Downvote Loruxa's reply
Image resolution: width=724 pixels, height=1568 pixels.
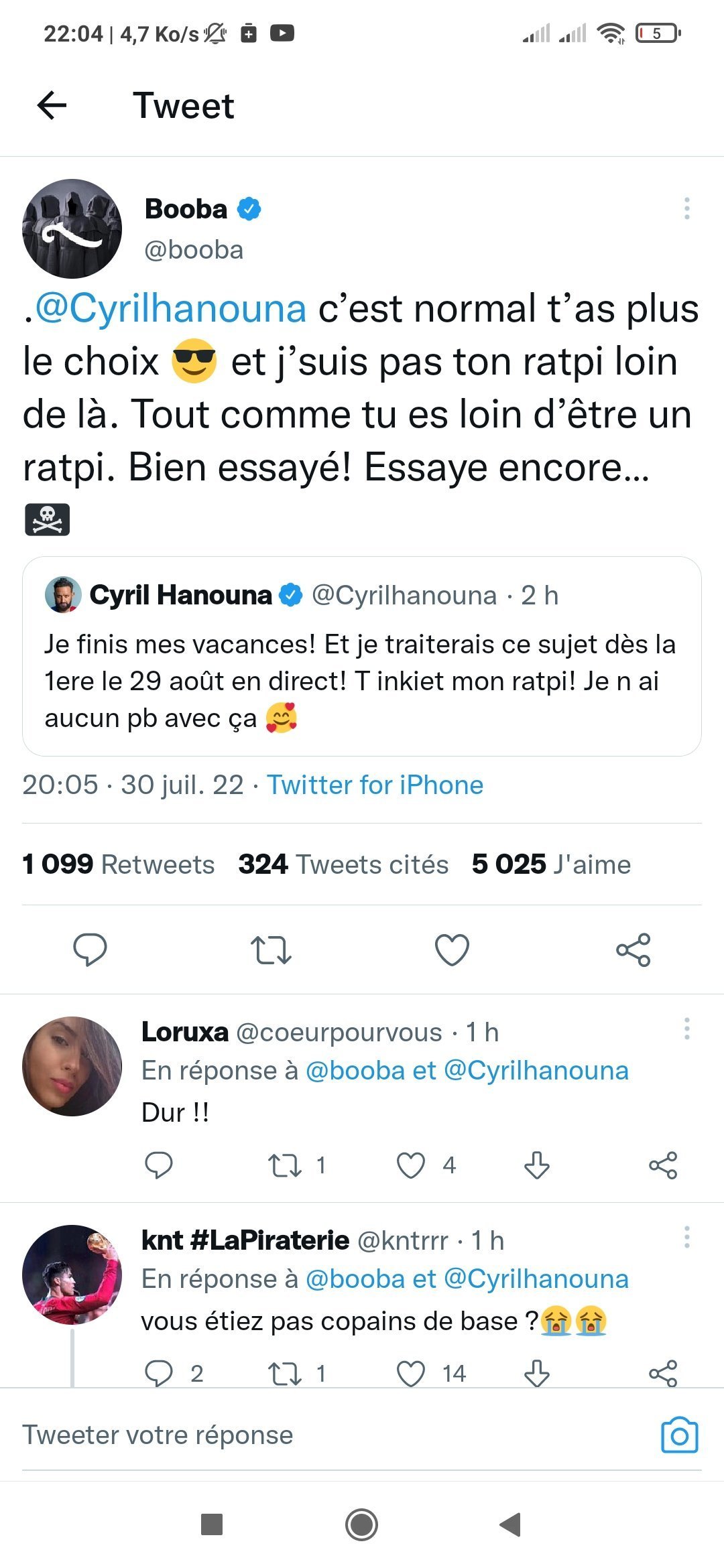tap(536, 1165)
